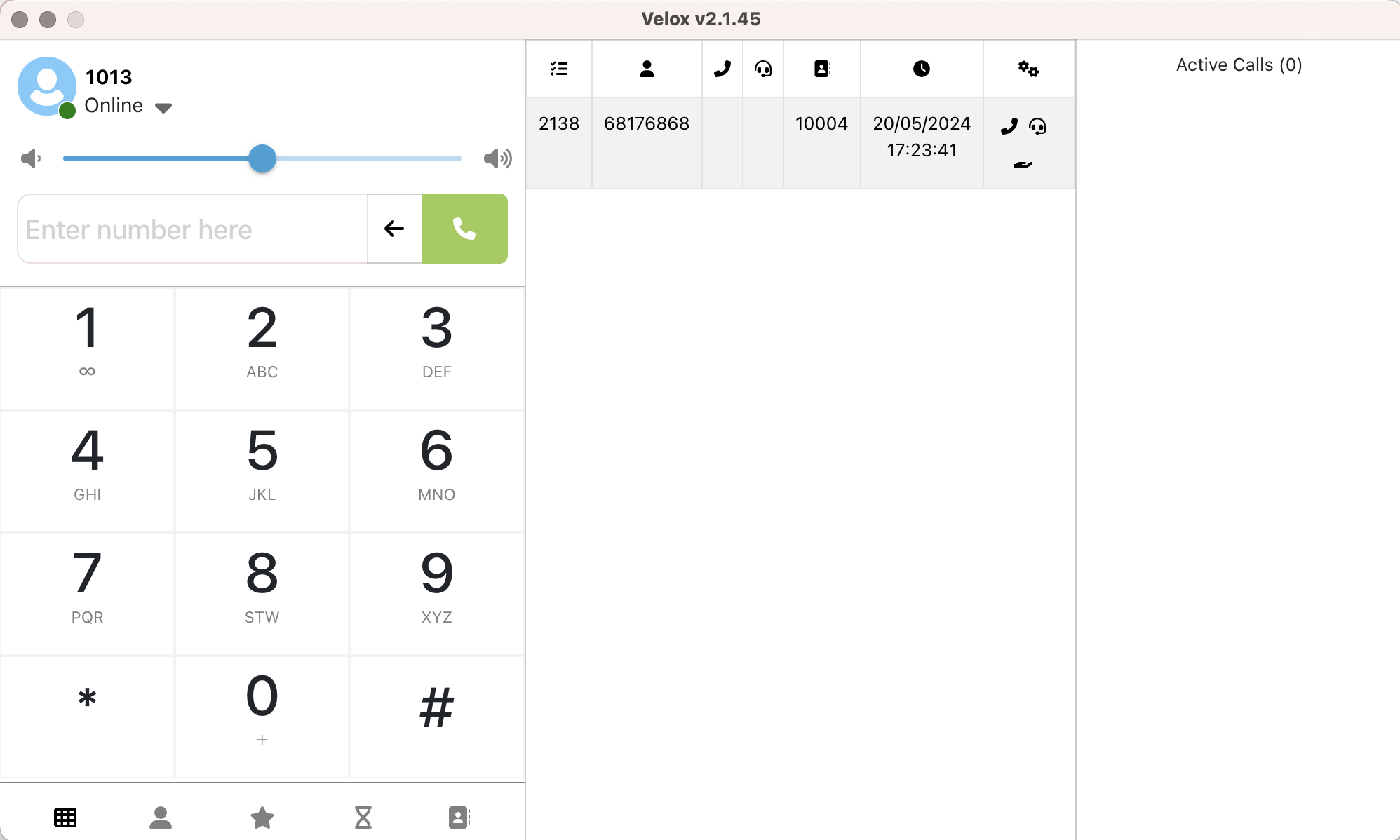This screenshot has width=1400, height=840.
Task: Adjust the volume slider handle
Action: coord(262,158)
